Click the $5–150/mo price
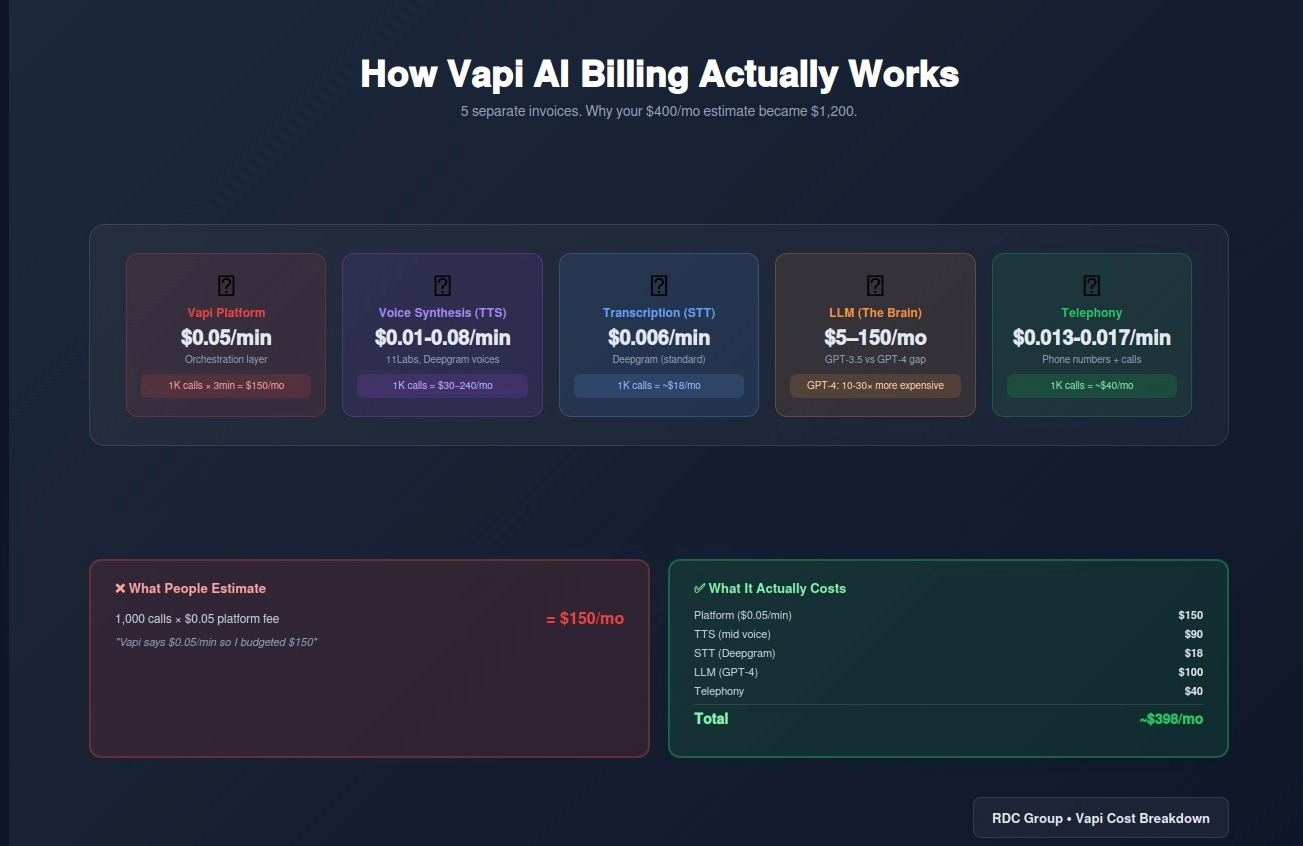 click(x=875, y=337)
